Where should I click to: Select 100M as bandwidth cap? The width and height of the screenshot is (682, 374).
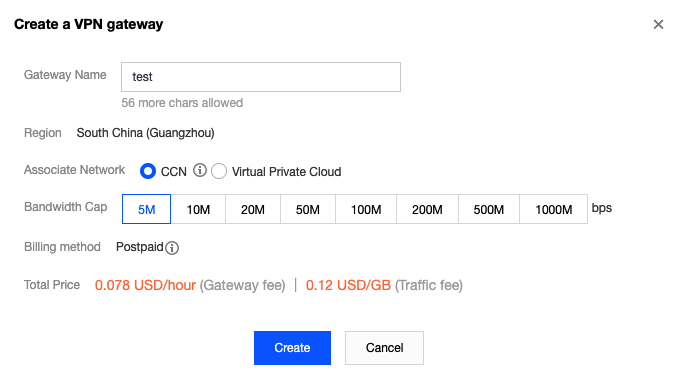click(x=366, y=209)
